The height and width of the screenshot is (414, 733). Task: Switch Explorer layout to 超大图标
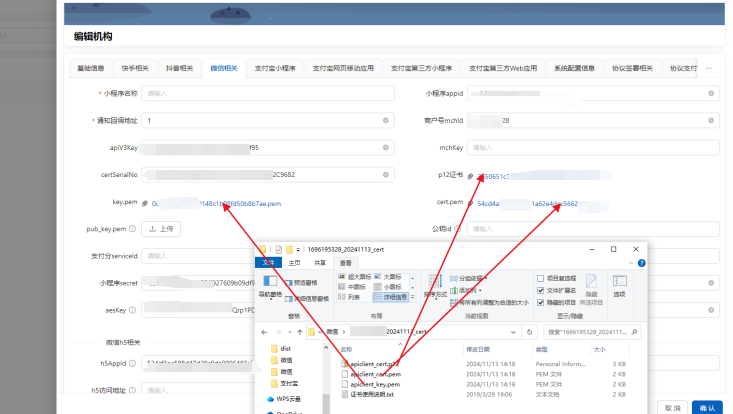pyautogui.click(x=354, y=277)
